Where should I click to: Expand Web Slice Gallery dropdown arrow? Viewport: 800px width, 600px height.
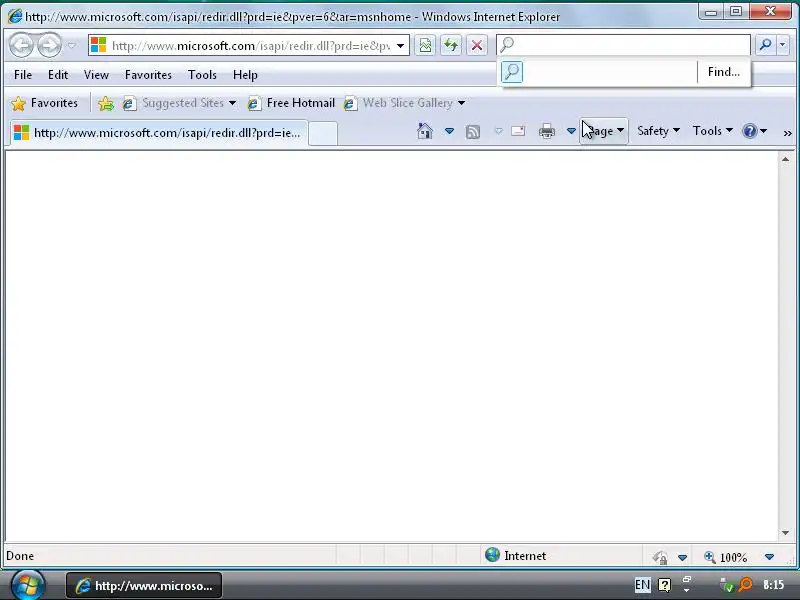coord(462,103)
